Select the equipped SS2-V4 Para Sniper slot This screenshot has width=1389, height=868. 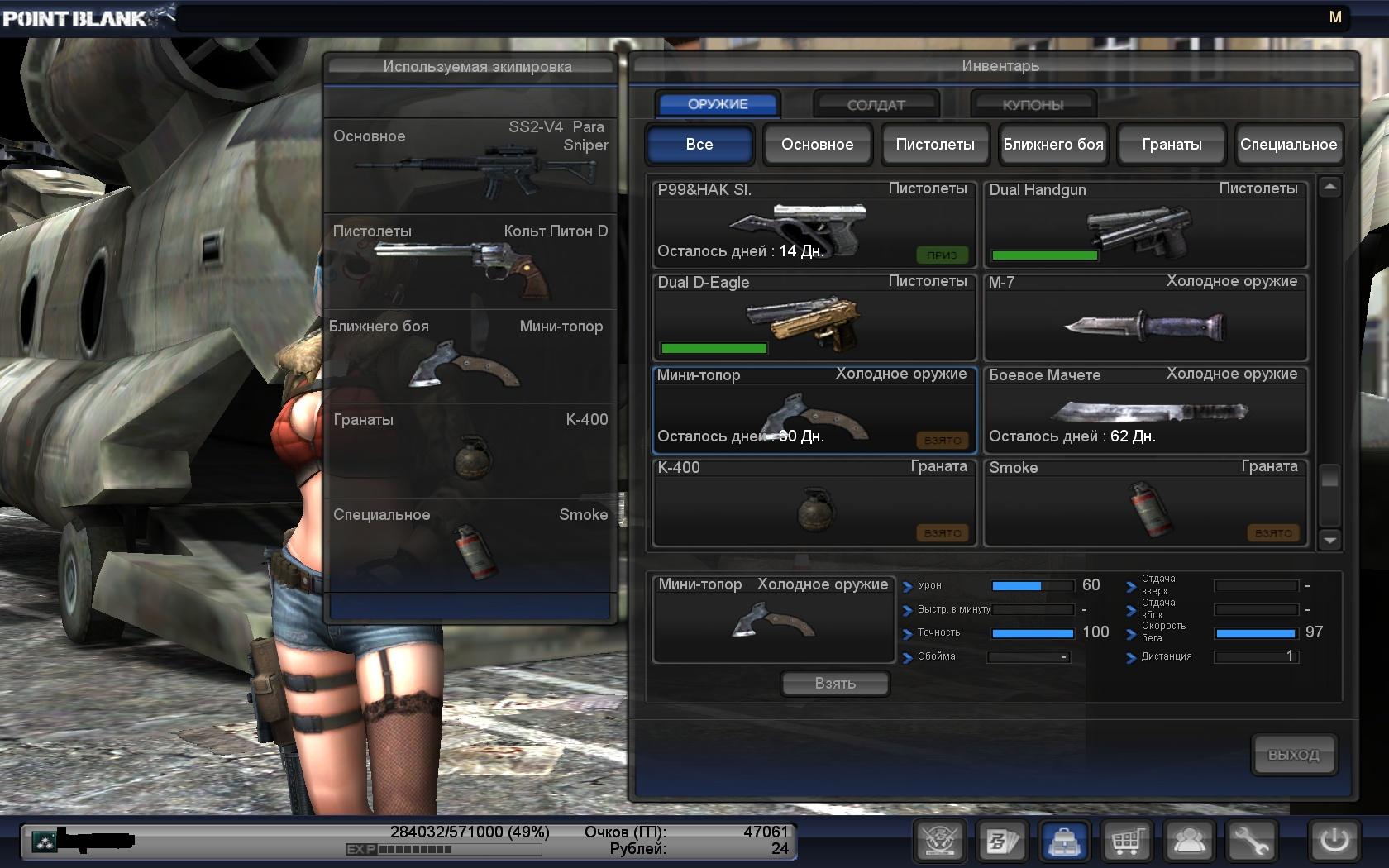pos(470,165)
